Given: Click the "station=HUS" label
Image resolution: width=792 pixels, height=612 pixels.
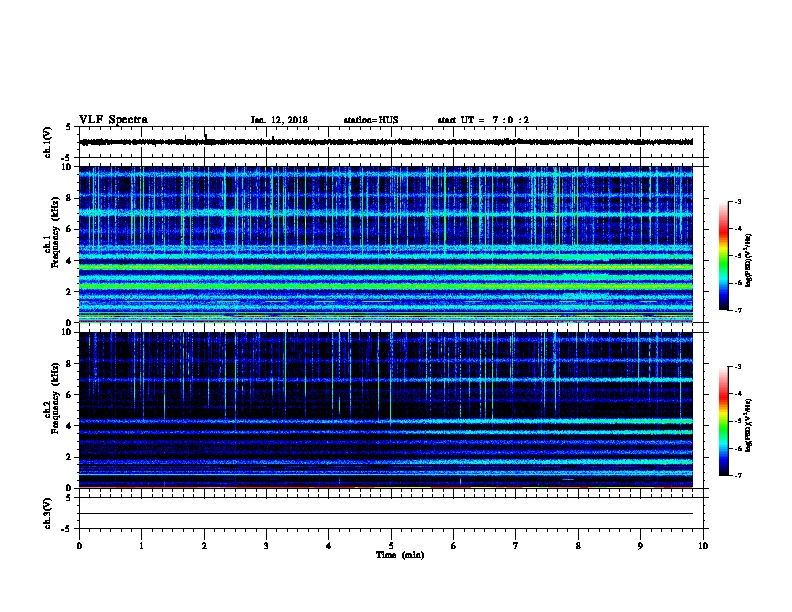Looking at the screenshot, I should click(x=371, y=120).
